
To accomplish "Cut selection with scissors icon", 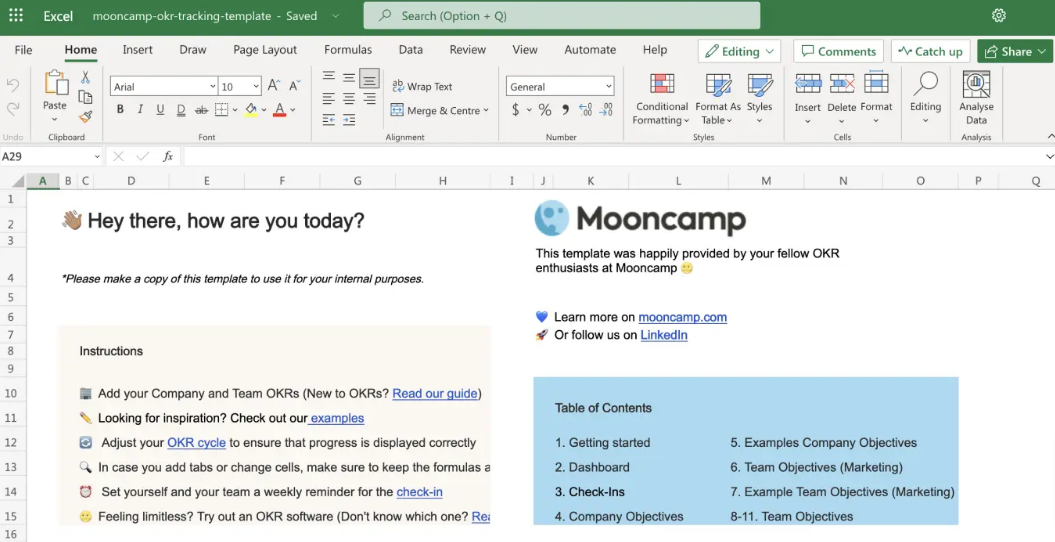I will (85, 77).
